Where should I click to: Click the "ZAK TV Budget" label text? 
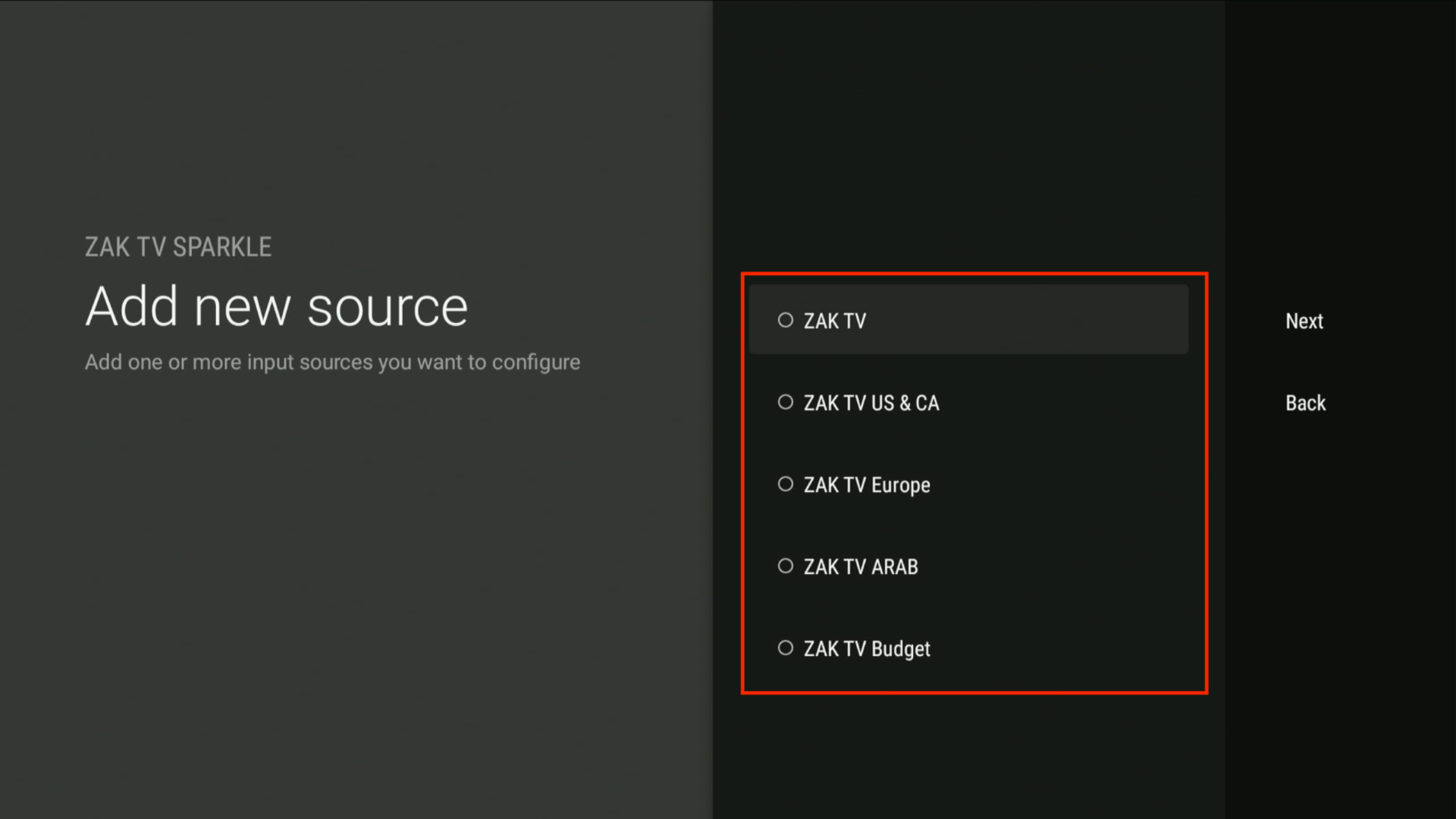tap(866, 648)
